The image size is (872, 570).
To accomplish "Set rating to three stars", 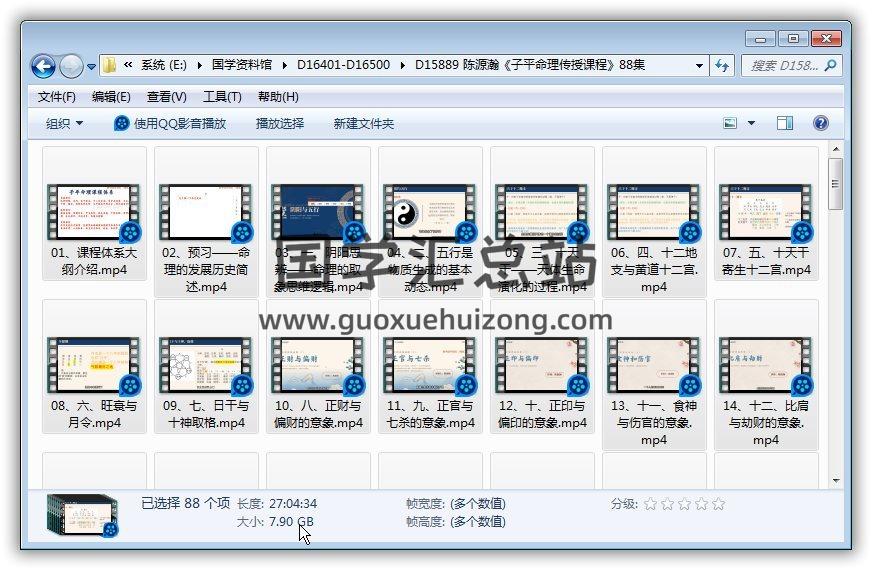I will point(685,504).
